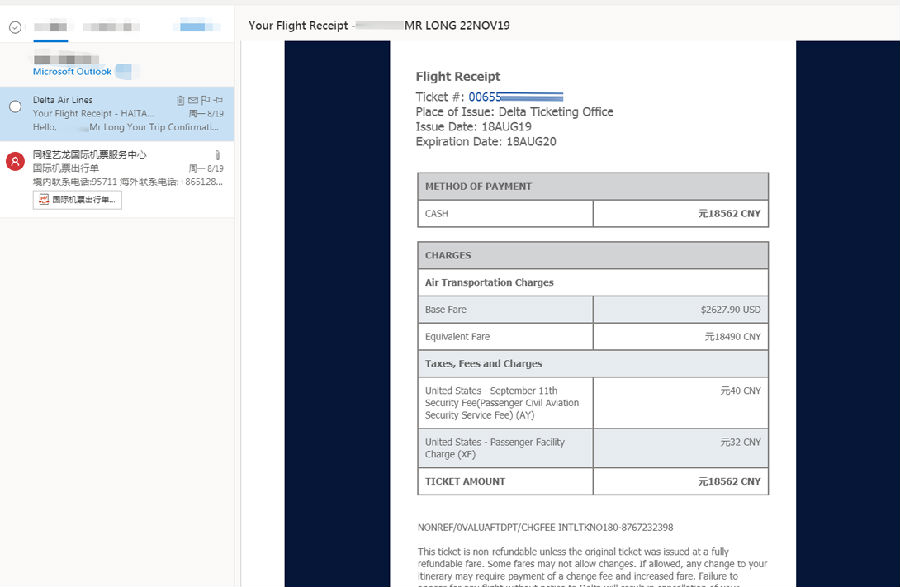Click the METHOD OF PAYMENT table header
900x587 pixels.
click(x=593, y=187)
